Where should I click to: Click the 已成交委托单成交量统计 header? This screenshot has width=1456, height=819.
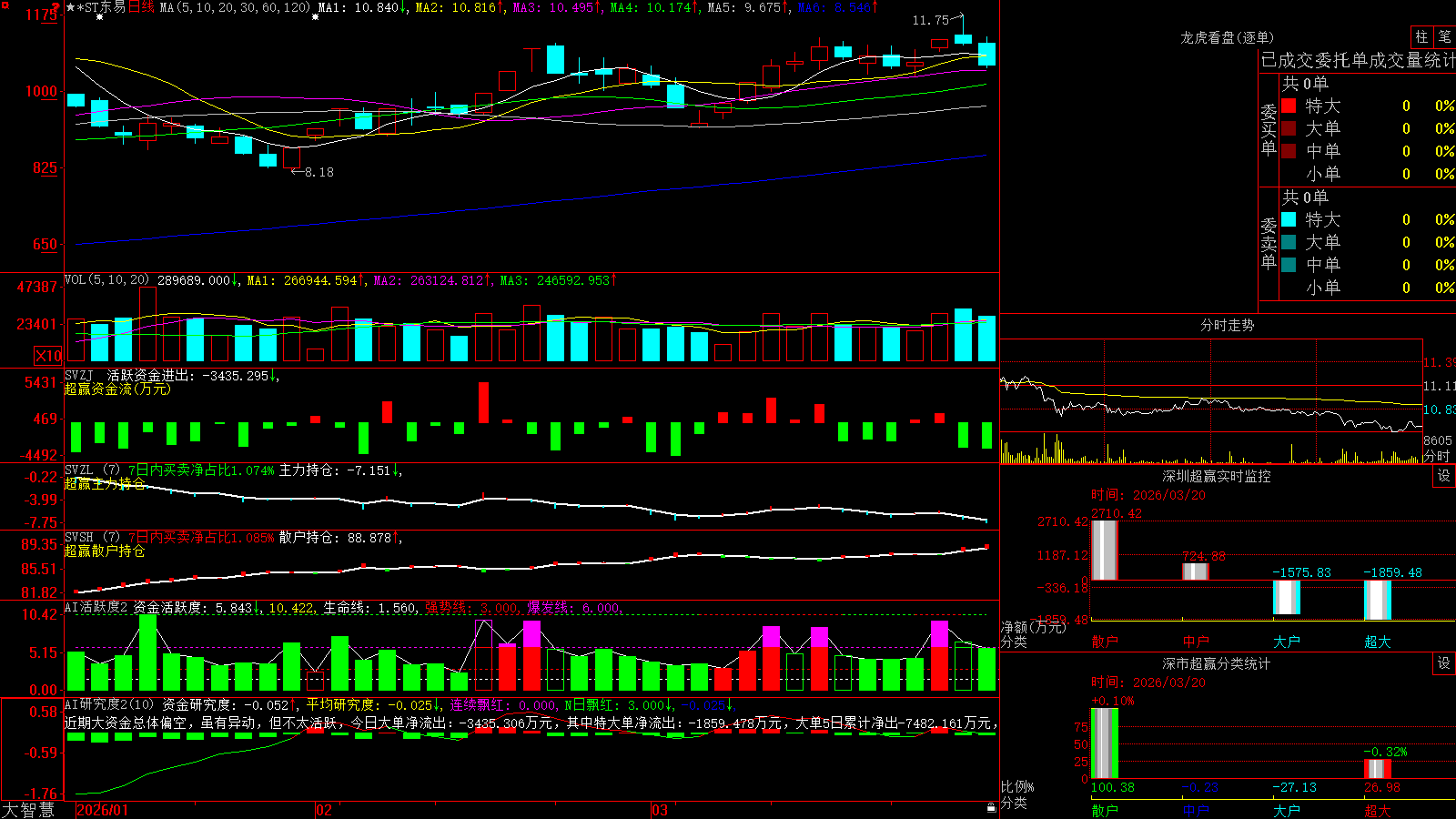click(x=1358, y=60)
